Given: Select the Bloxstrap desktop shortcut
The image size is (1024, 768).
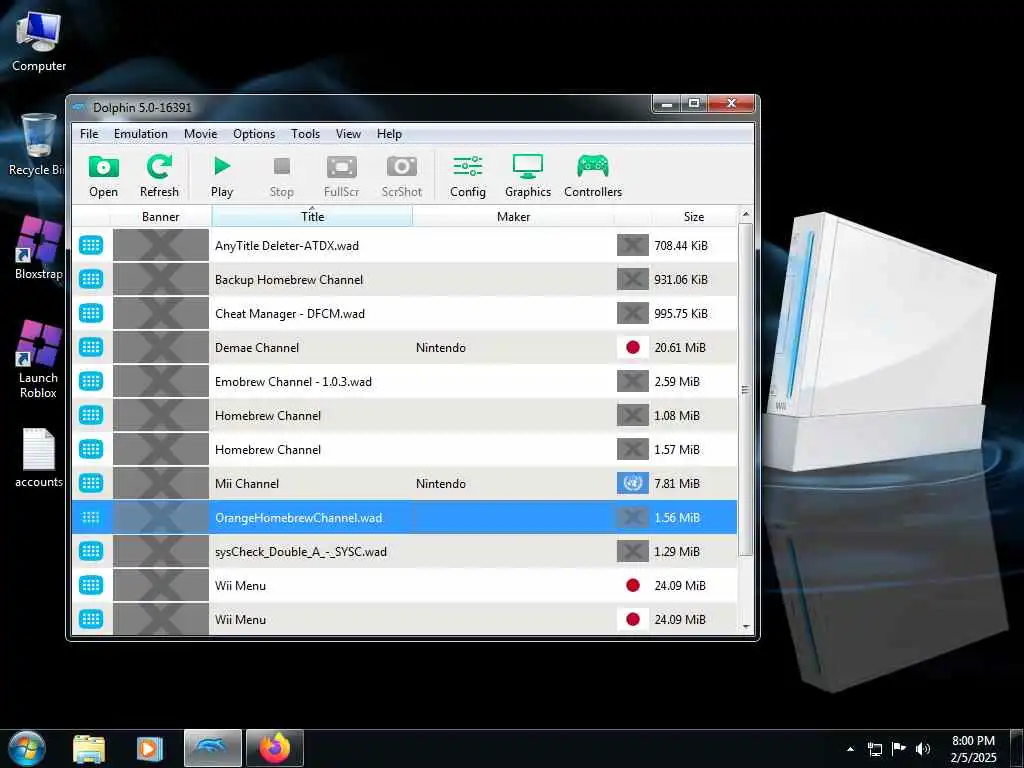Looking at the screenshot, I should click(x=38, y=248).
